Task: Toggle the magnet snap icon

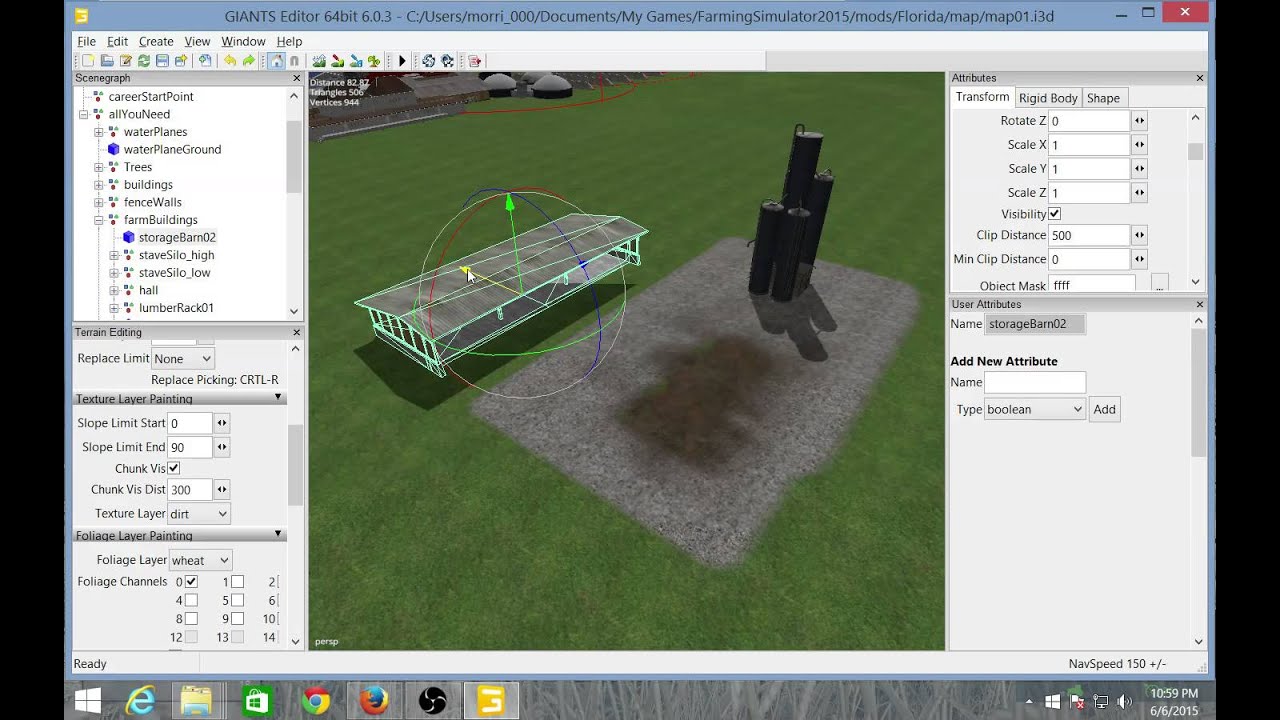Action: [x=295, y=61]
